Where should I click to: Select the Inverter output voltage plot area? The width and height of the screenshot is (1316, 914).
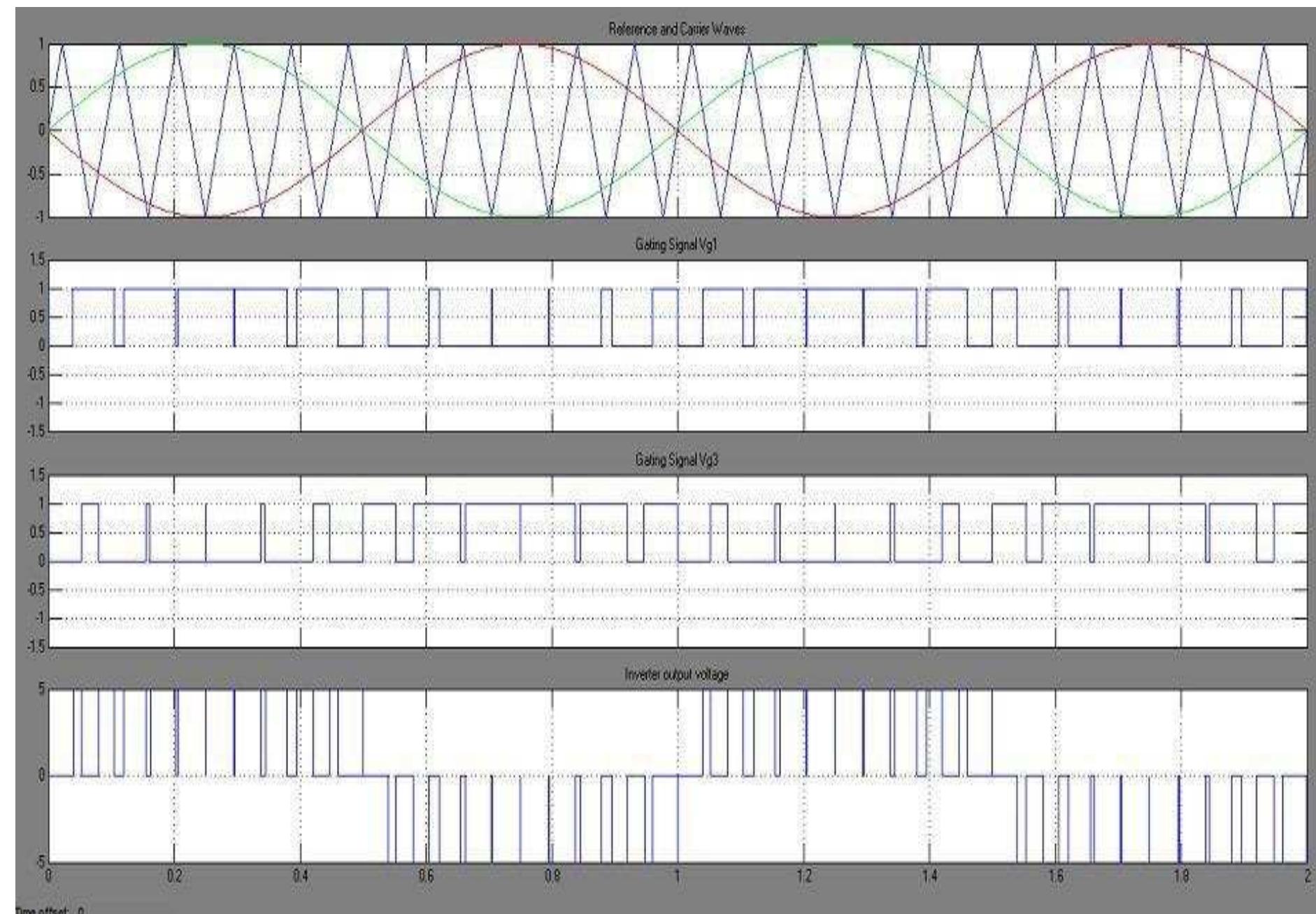(678, 776)
